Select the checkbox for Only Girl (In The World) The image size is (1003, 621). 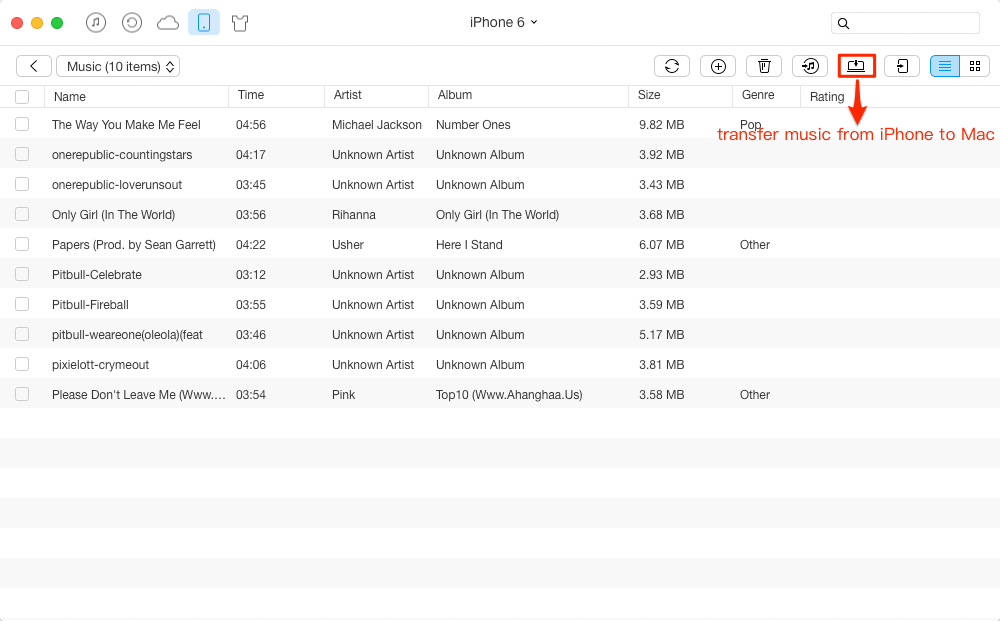(22, 214)
